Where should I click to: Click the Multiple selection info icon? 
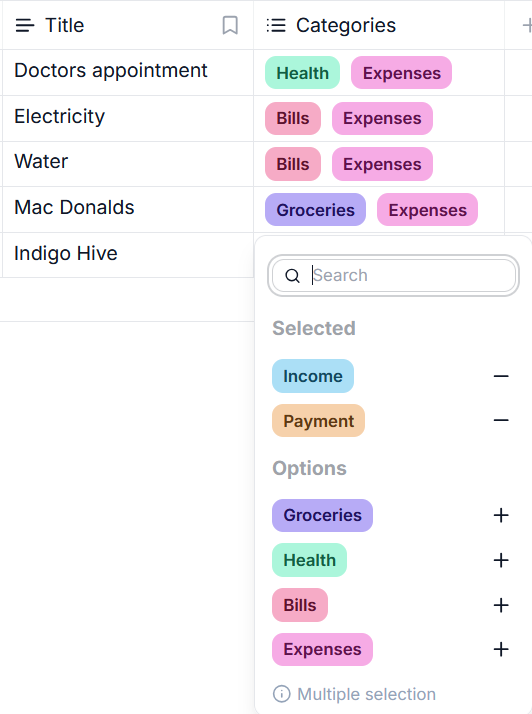(x=281, y=694)
